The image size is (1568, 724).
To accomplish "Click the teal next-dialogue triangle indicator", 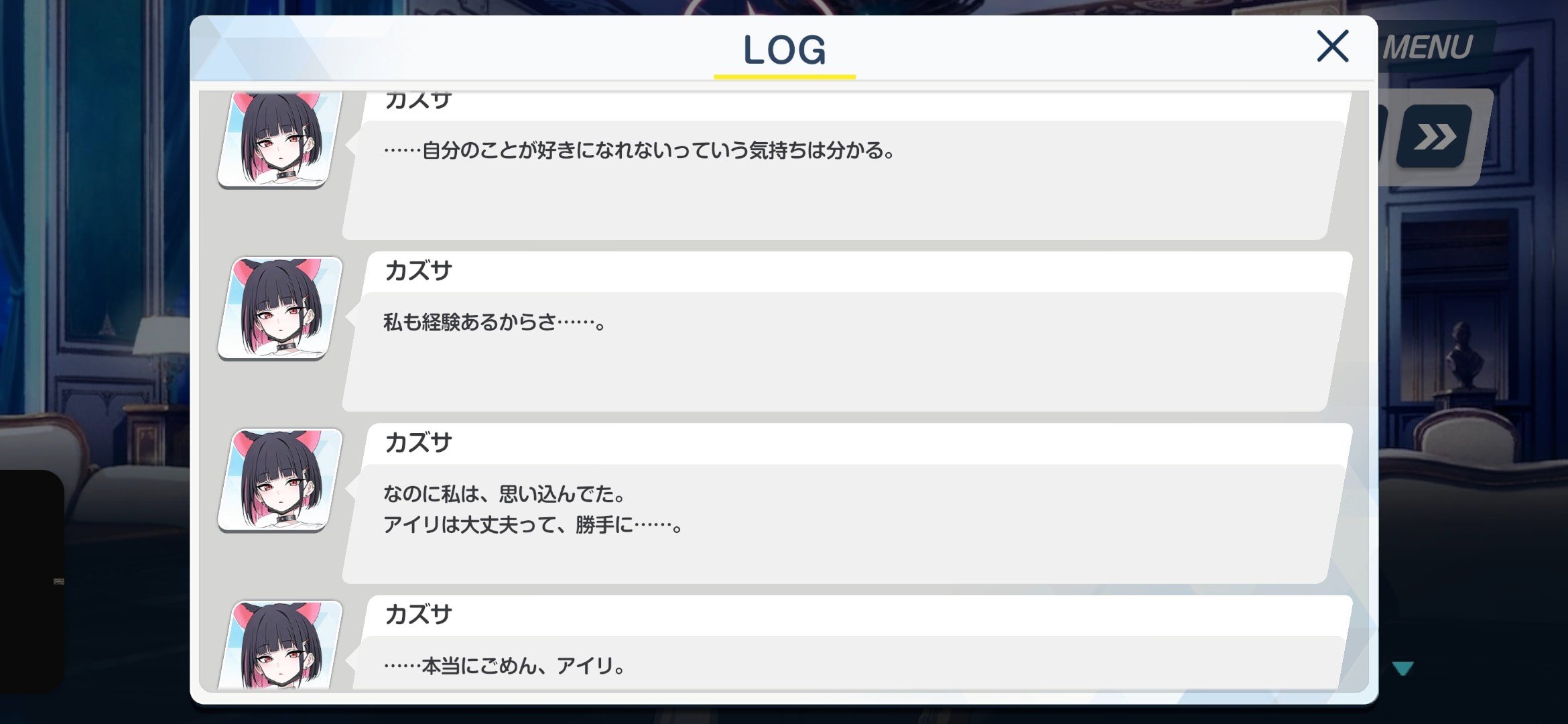I will [1402, 668].
